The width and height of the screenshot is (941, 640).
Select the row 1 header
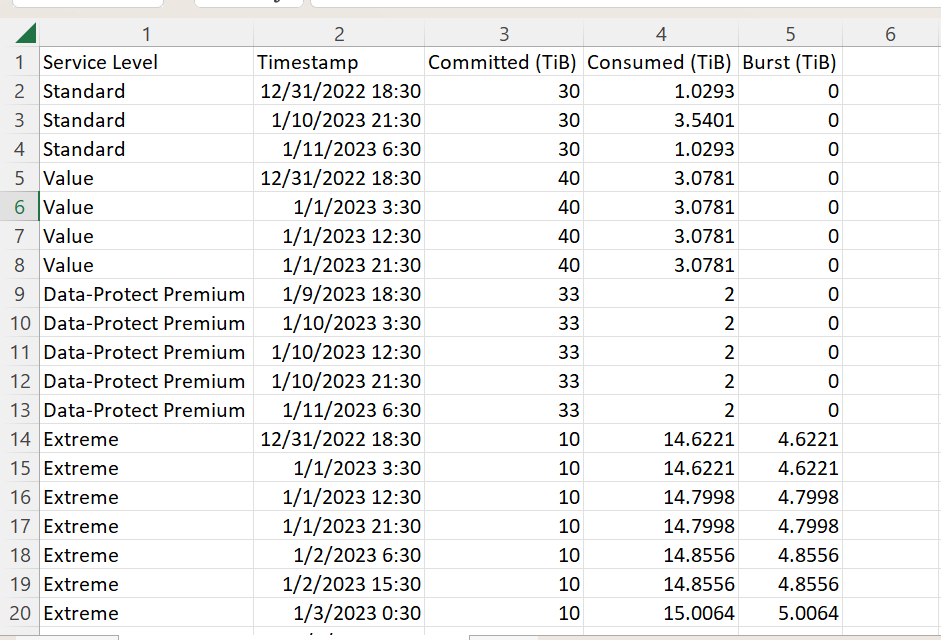pos(19,62)
